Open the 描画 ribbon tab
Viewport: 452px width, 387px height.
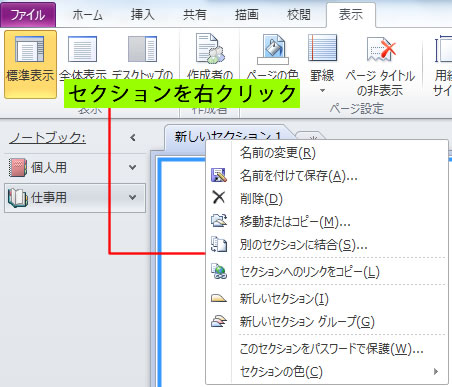pos(247,15)
